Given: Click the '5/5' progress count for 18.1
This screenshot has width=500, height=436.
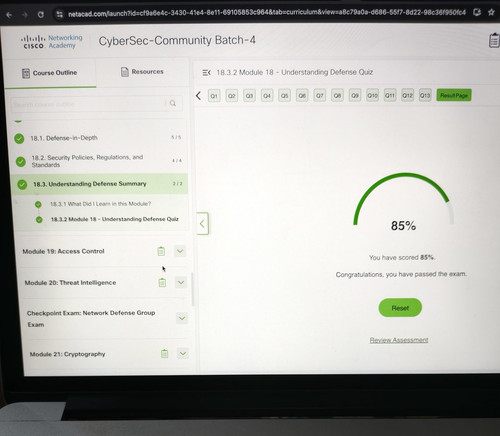Looking at the screenshot, I should (176, 137).
